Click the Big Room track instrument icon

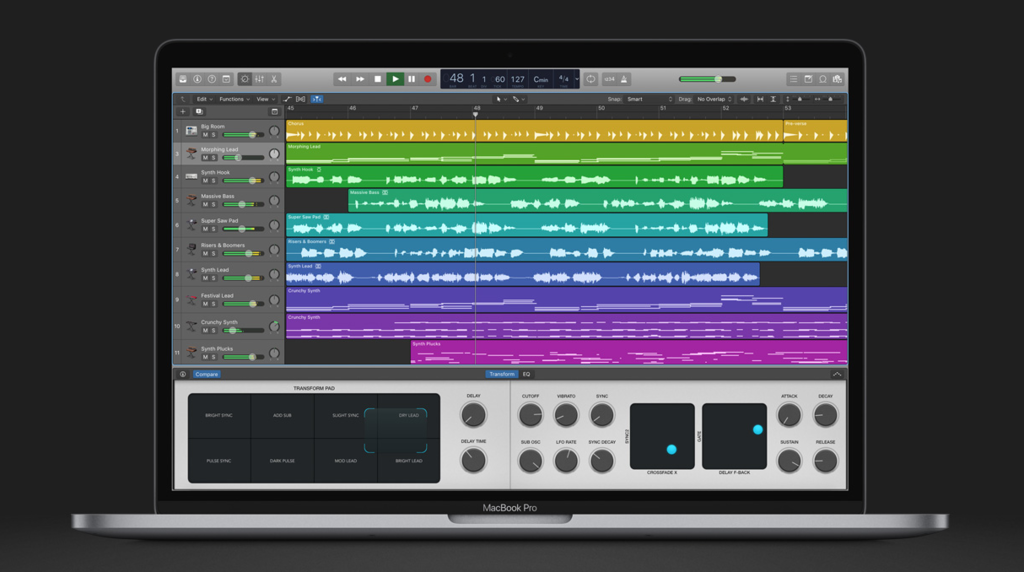[191, 131]
